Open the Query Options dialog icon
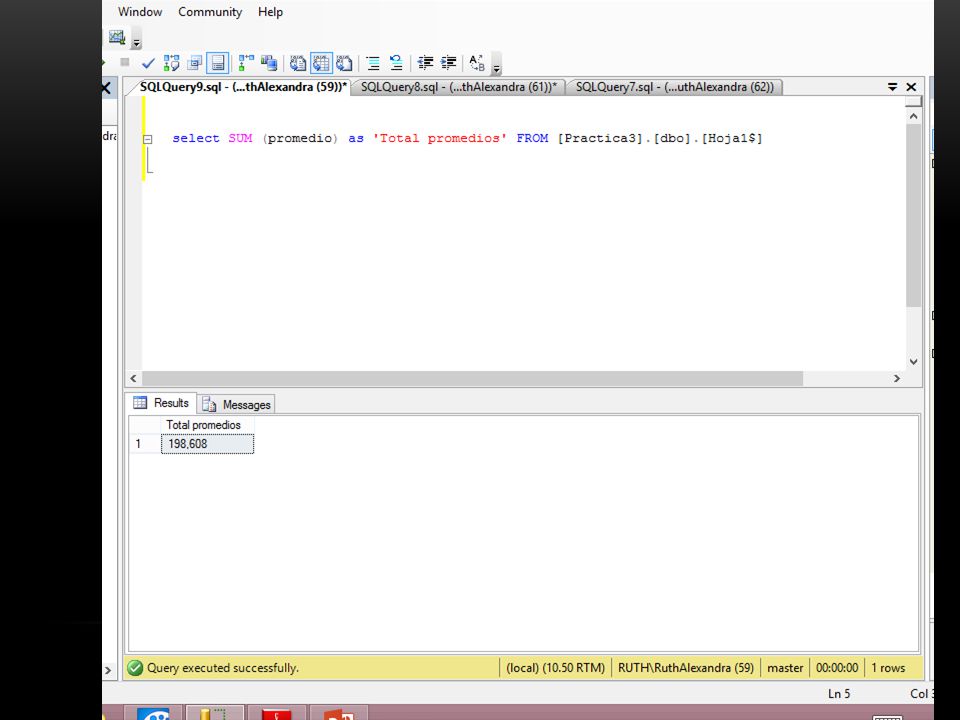The width and height of the screenshot is (960, 720). tap(195, 62)
